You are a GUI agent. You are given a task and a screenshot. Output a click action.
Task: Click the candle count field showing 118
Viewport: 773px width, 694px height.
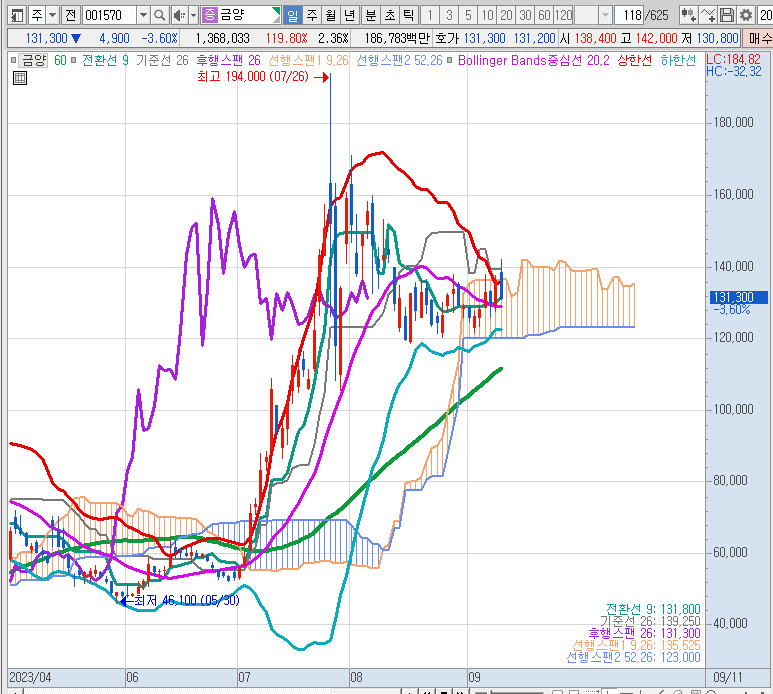pyautogui.click(x=630, y=16)
